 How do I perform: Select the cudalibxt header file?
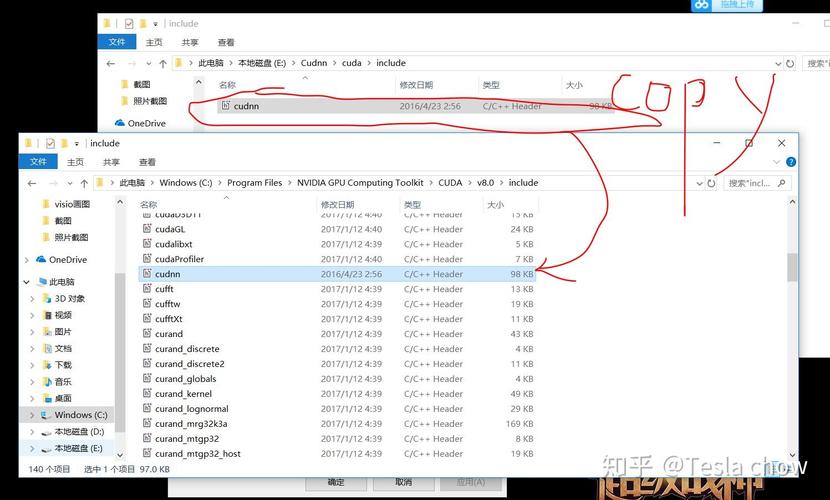click(x=337, y=244)
